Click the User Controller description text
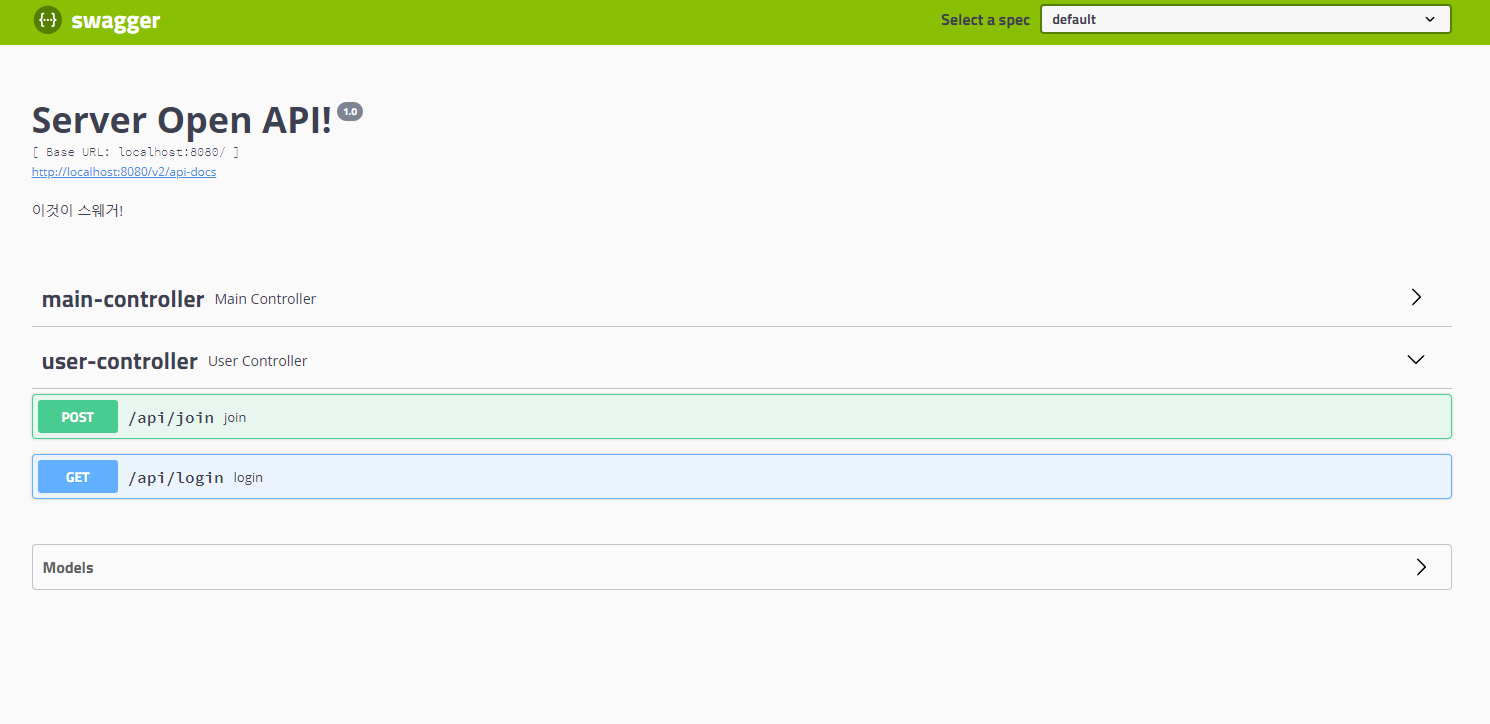1490x724 pixels. (x=258, y=361)
